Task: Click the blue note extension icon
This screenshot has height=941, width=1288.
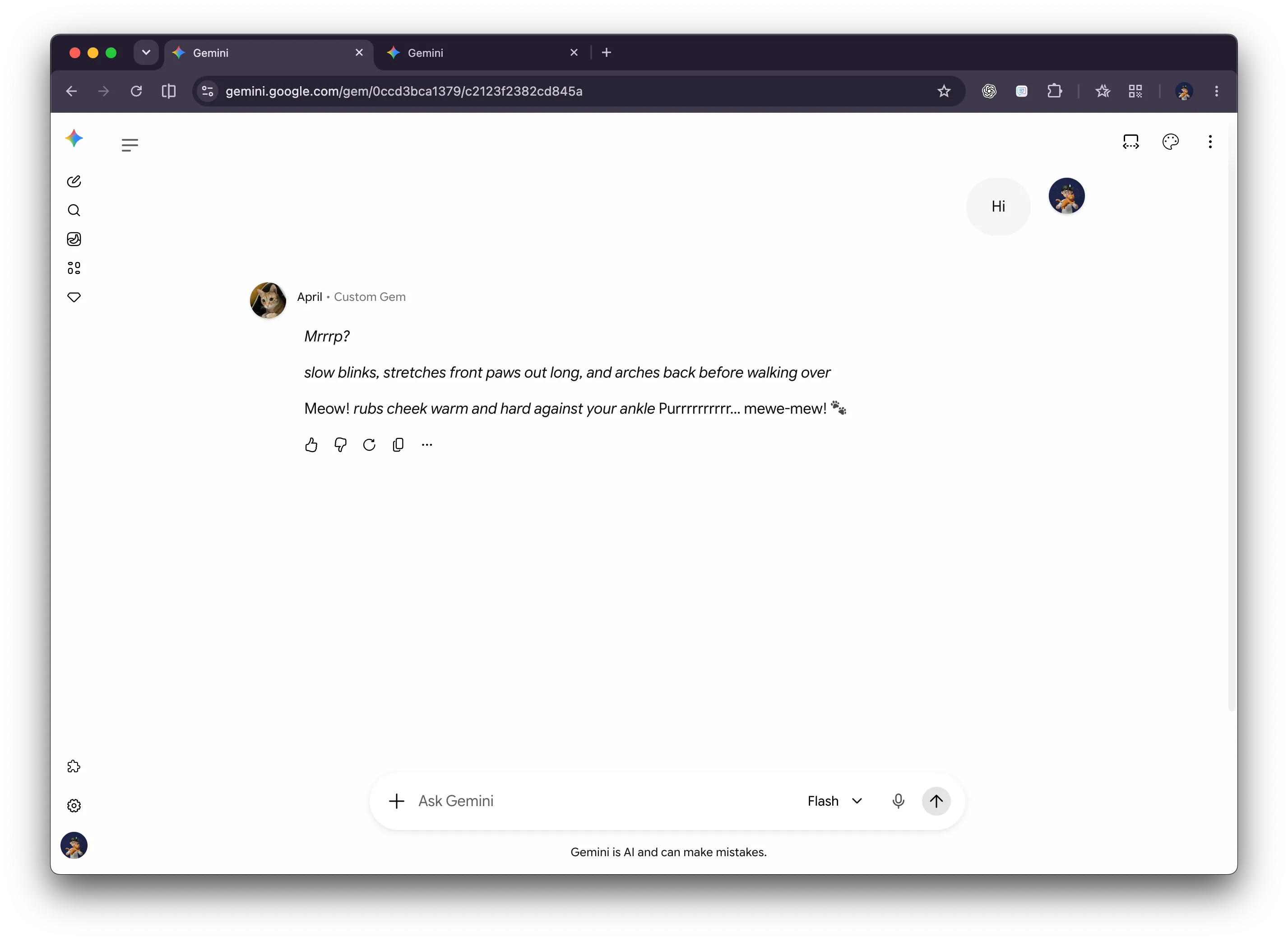Action: click(1022, 91)
